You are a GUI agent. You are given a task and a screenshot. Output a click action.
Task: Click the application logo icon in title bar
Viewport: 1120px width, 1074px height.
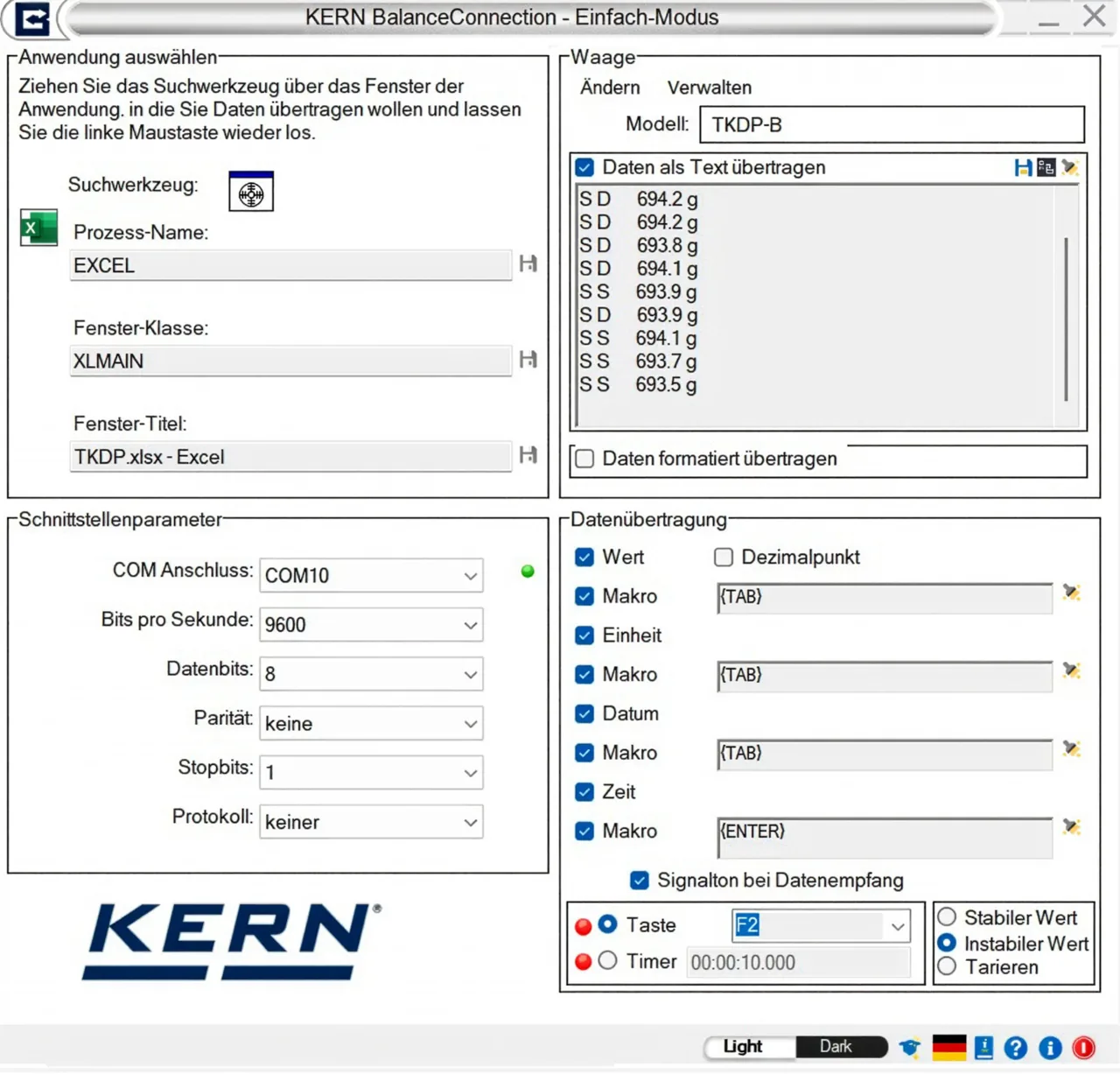pos(32,19)
